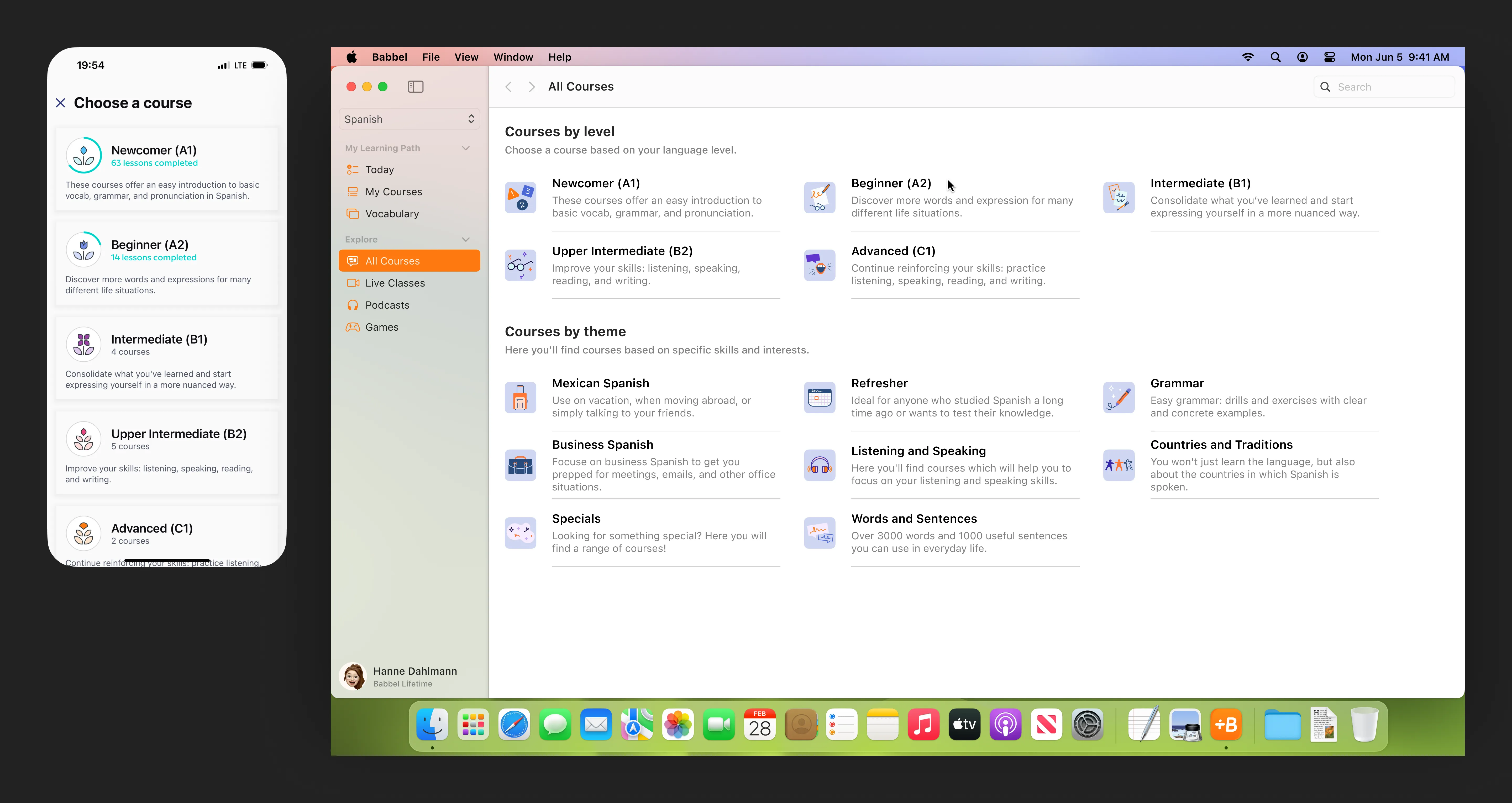
Task: Click the Games controller icon
Action: (x=353, y=327)
